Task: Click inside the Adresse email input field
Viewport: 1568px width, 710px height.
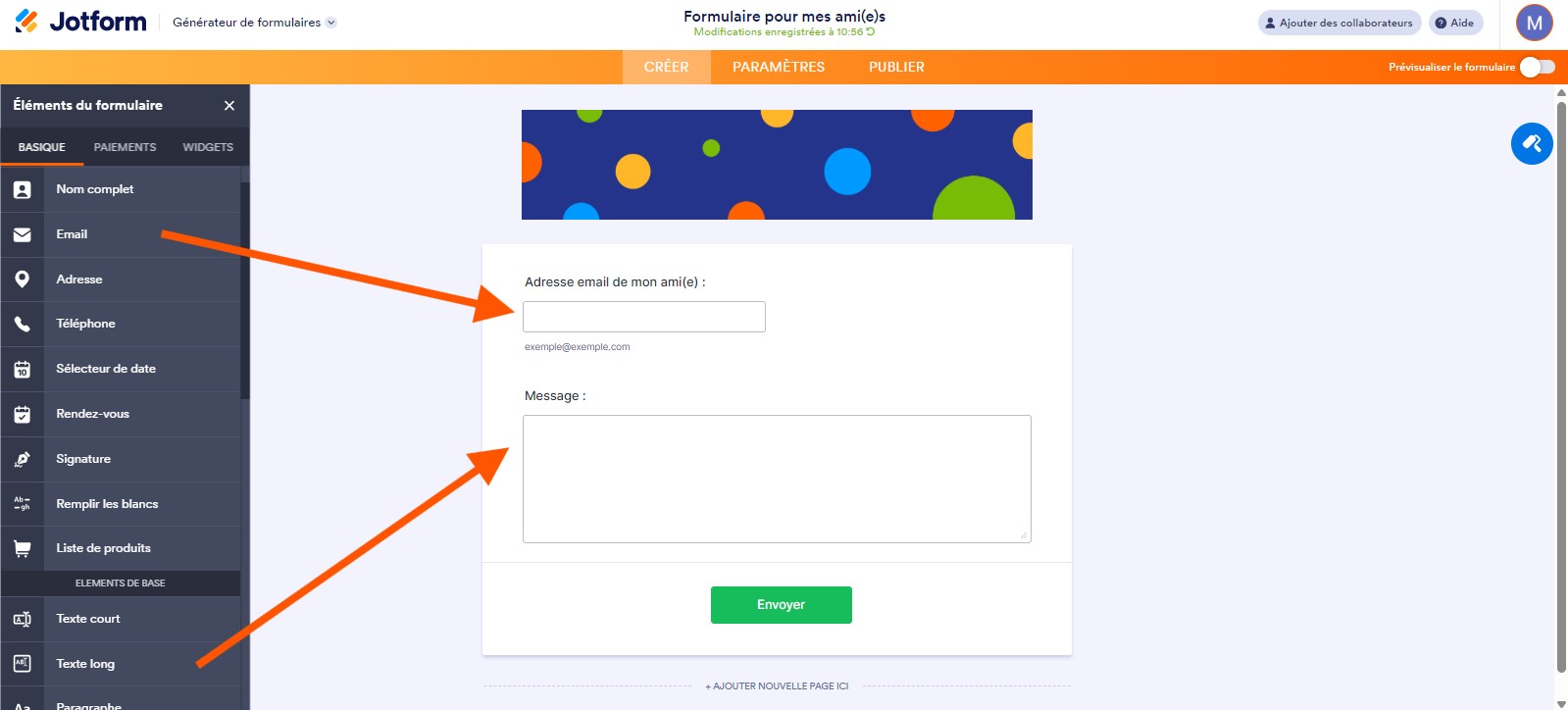Action: click(x=643, y=316)
